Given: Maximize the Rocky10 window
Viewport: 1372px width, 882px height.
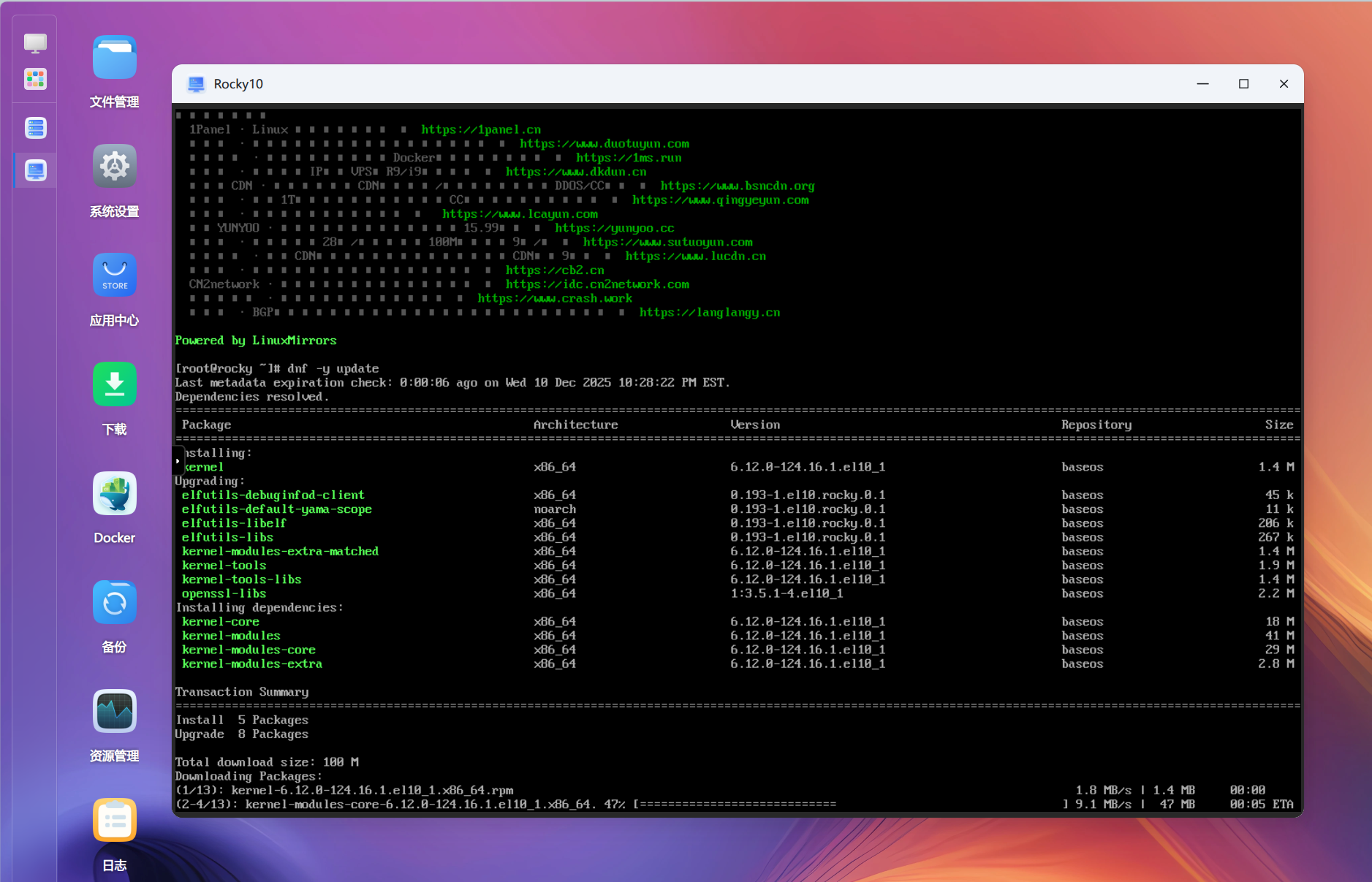Looking at the screenshot, I should (x=1243, y=84).
